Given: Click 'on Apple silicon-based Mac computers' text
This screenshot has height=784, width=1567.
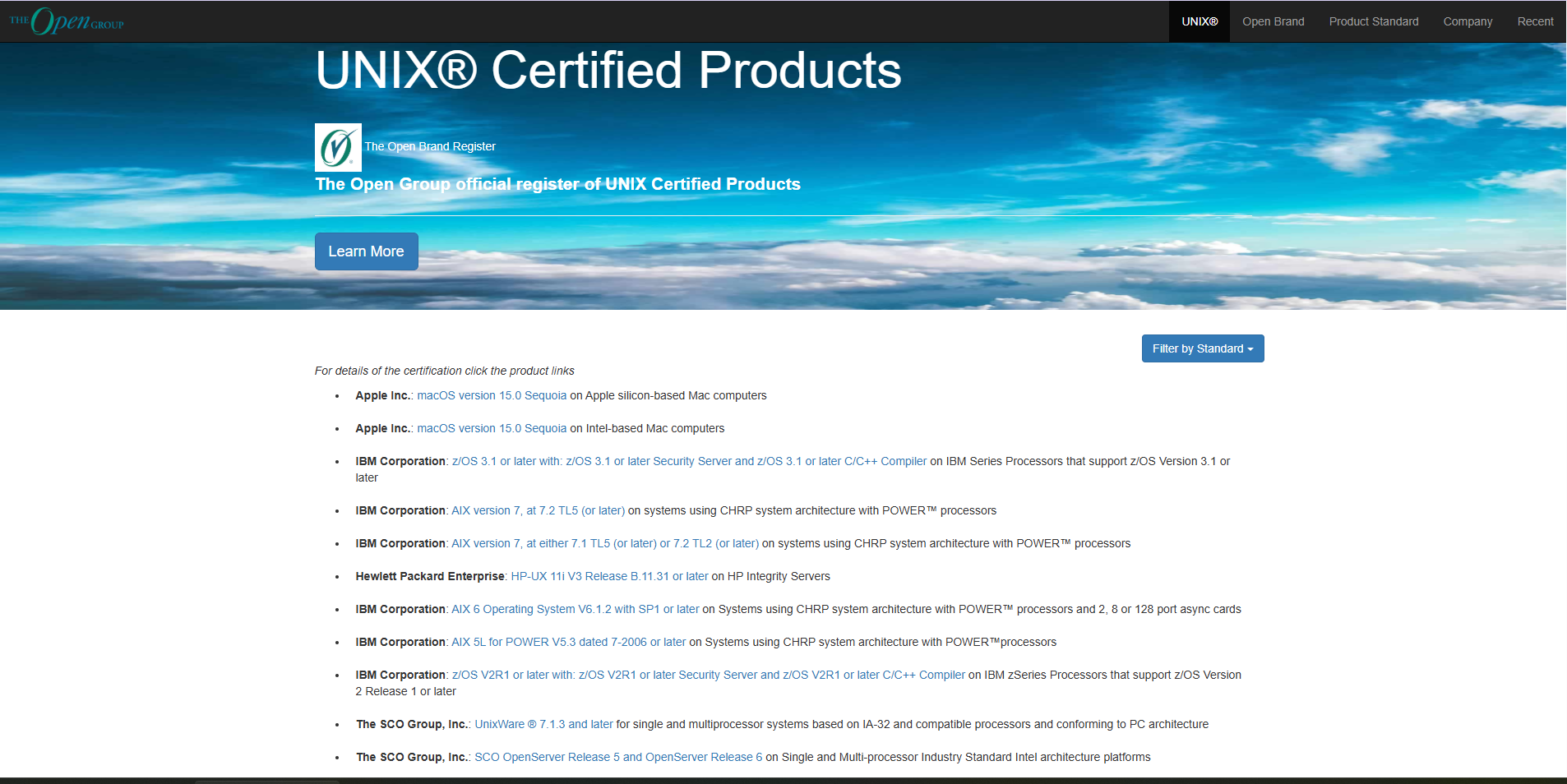Looking at the screenshot, I should pyautogui.click(x=668, y=395).
